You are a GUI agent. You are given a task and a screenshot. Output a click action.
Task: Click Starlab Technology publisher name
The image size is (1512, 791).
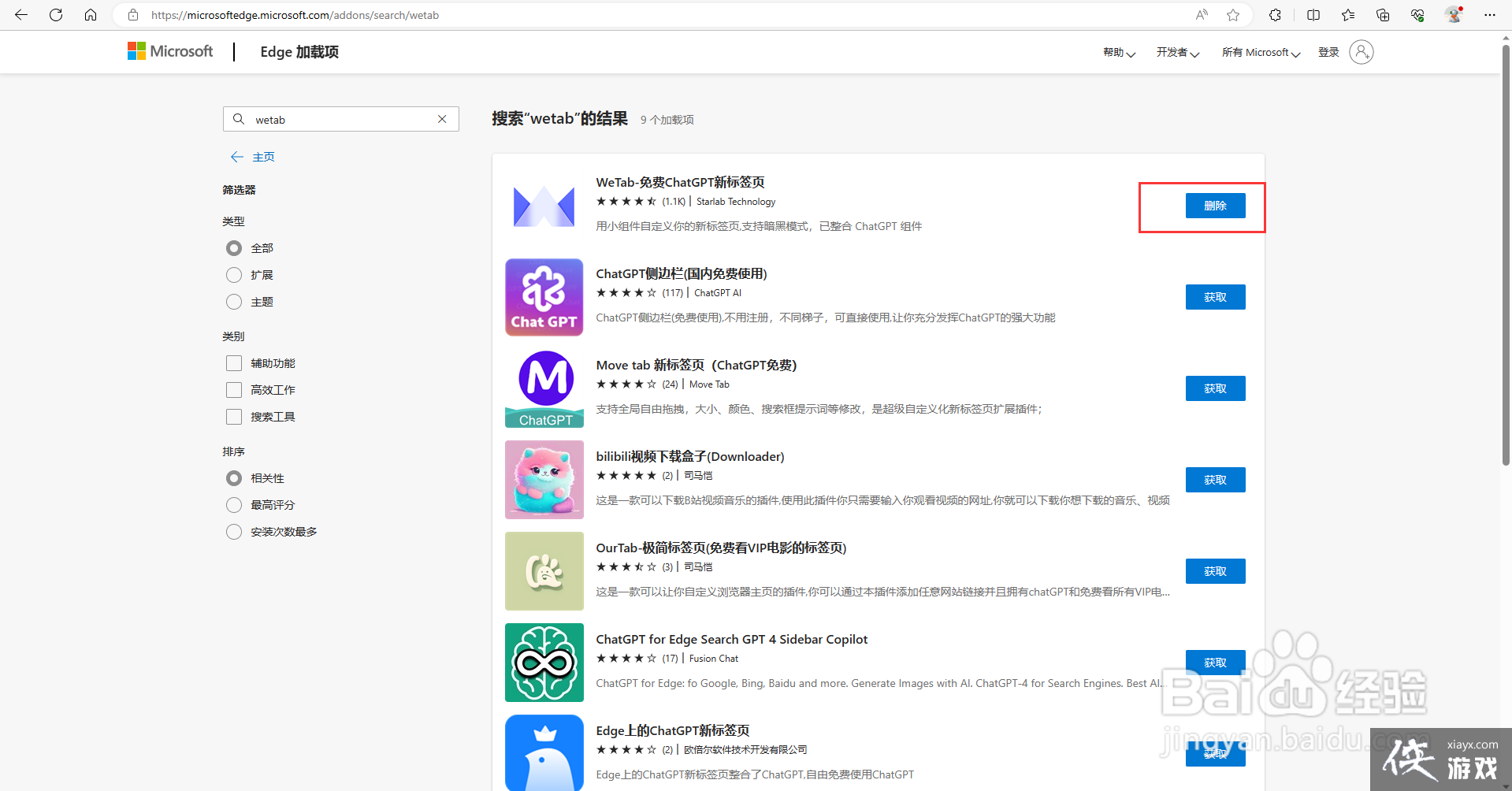tap(736, 202)
